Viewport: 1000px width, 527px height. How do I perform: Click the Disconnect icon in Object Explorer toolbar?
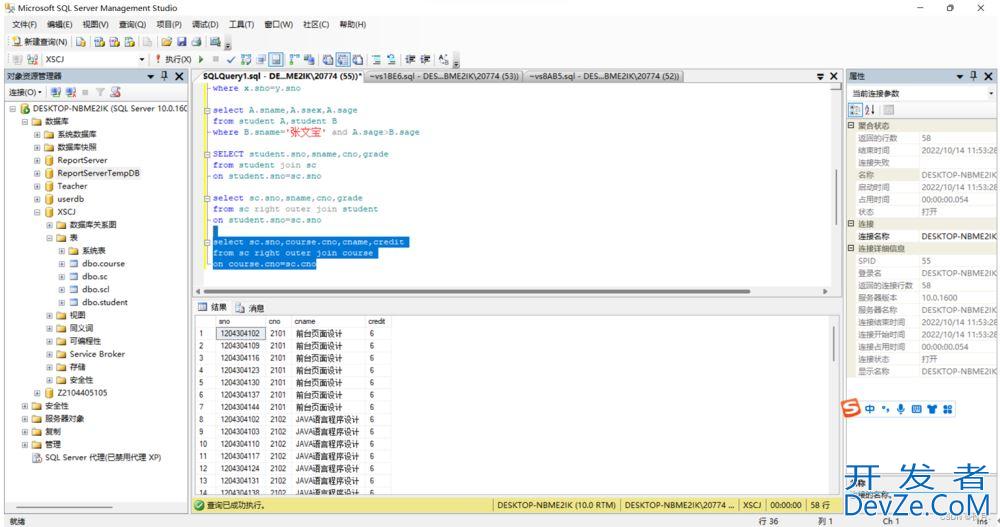tap(71, 93)
